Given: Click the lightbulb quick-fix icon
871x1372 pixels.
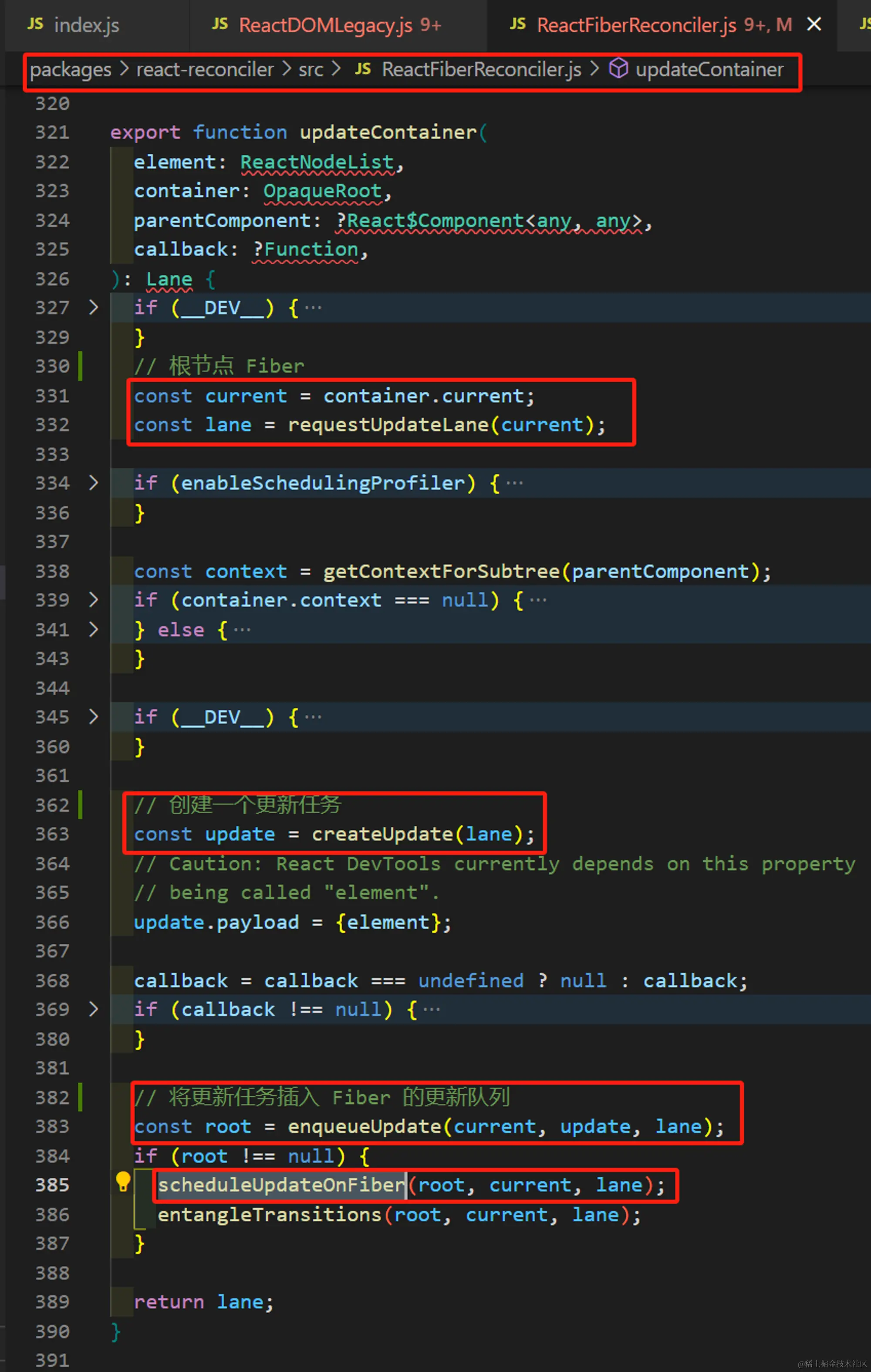Looking at the screenshot, I should coord(123,1182).
